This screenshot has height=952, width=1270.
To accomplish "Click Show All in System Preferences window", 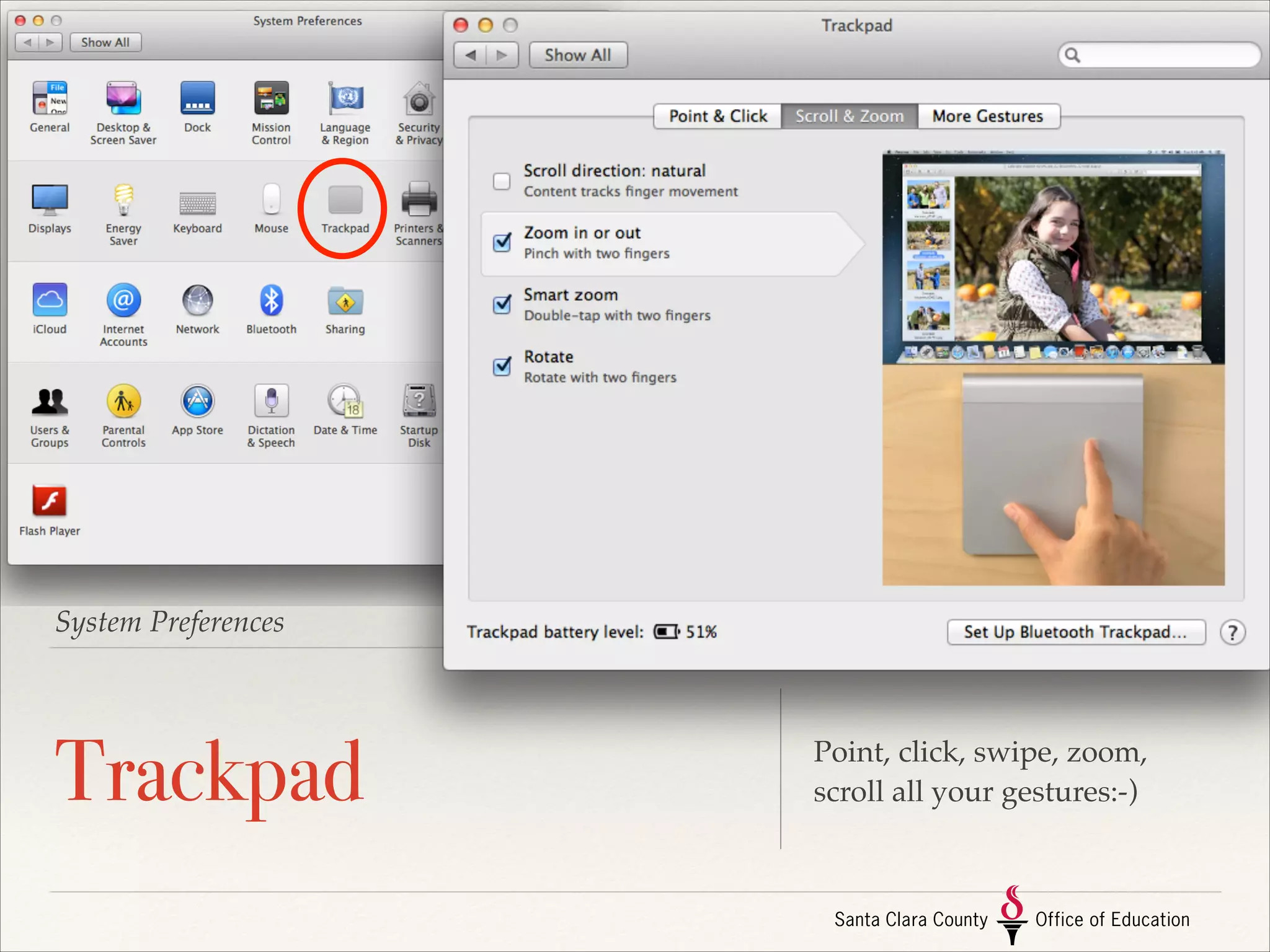I will coord(105,42).
